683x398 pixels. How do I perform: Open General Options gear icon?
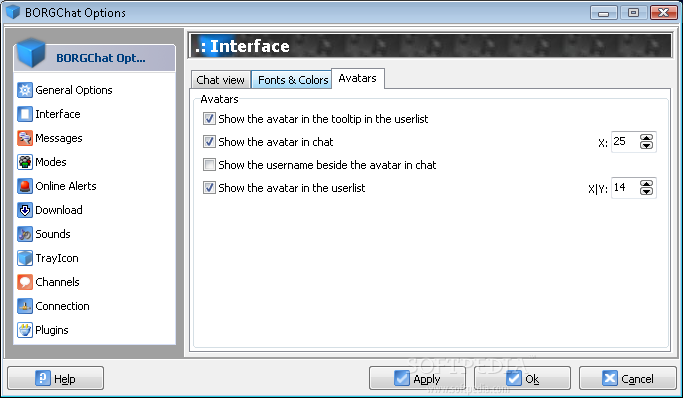[x=25, y=90]
